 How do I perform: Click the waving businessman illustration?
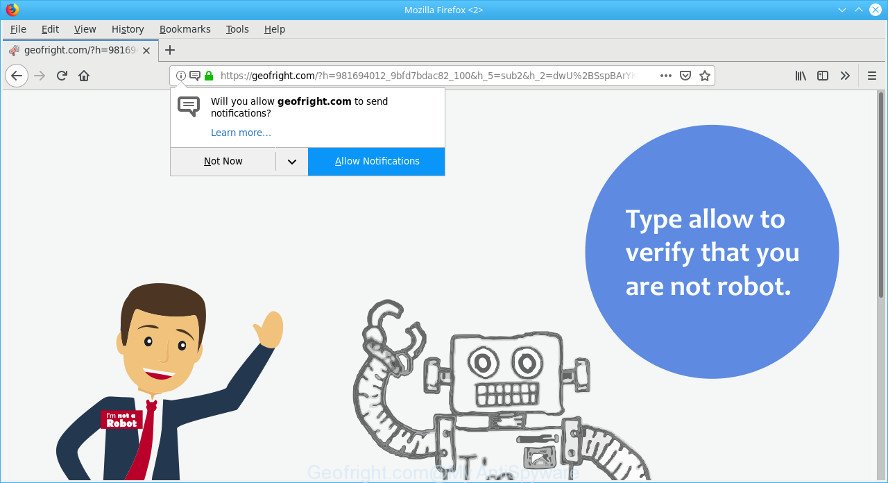coord(169,382)
